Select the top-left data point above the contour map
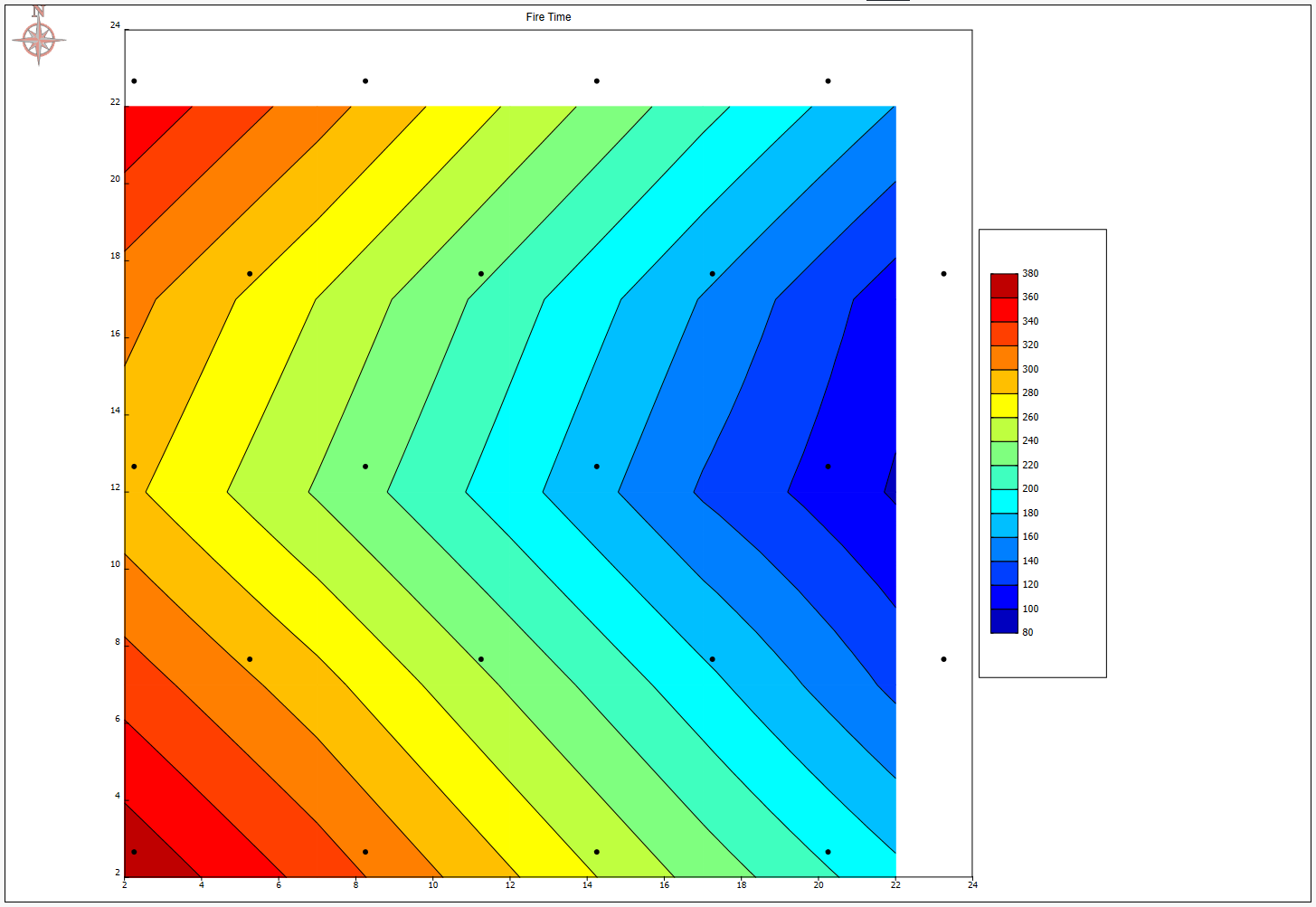The image size is (1316, 907). [x=134, y=81]
